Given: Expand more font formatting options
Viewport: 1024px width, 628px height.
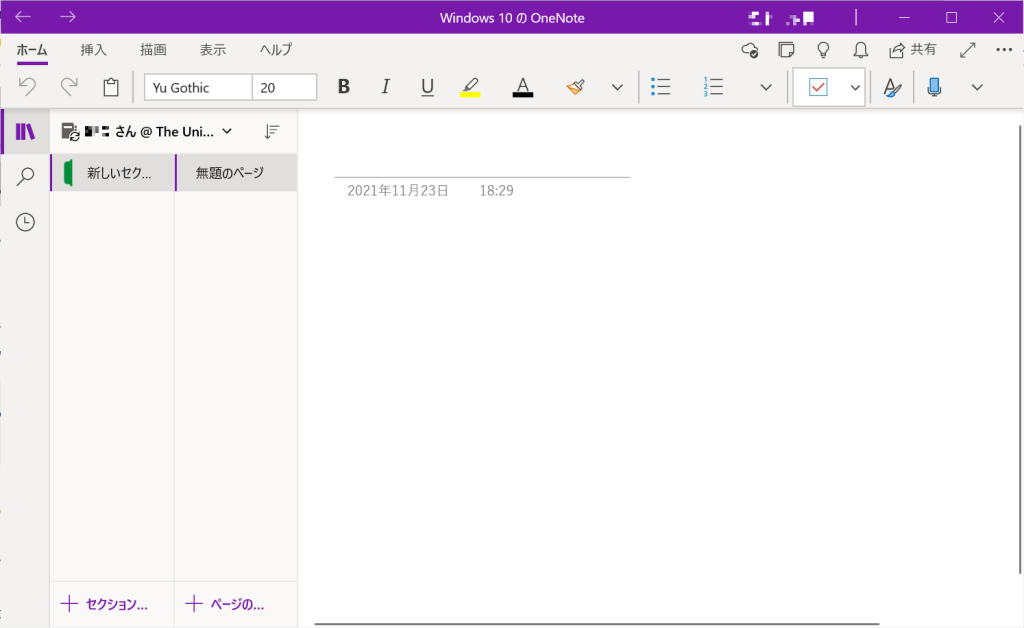Looking at the screenshot, I should click(617, 87).
